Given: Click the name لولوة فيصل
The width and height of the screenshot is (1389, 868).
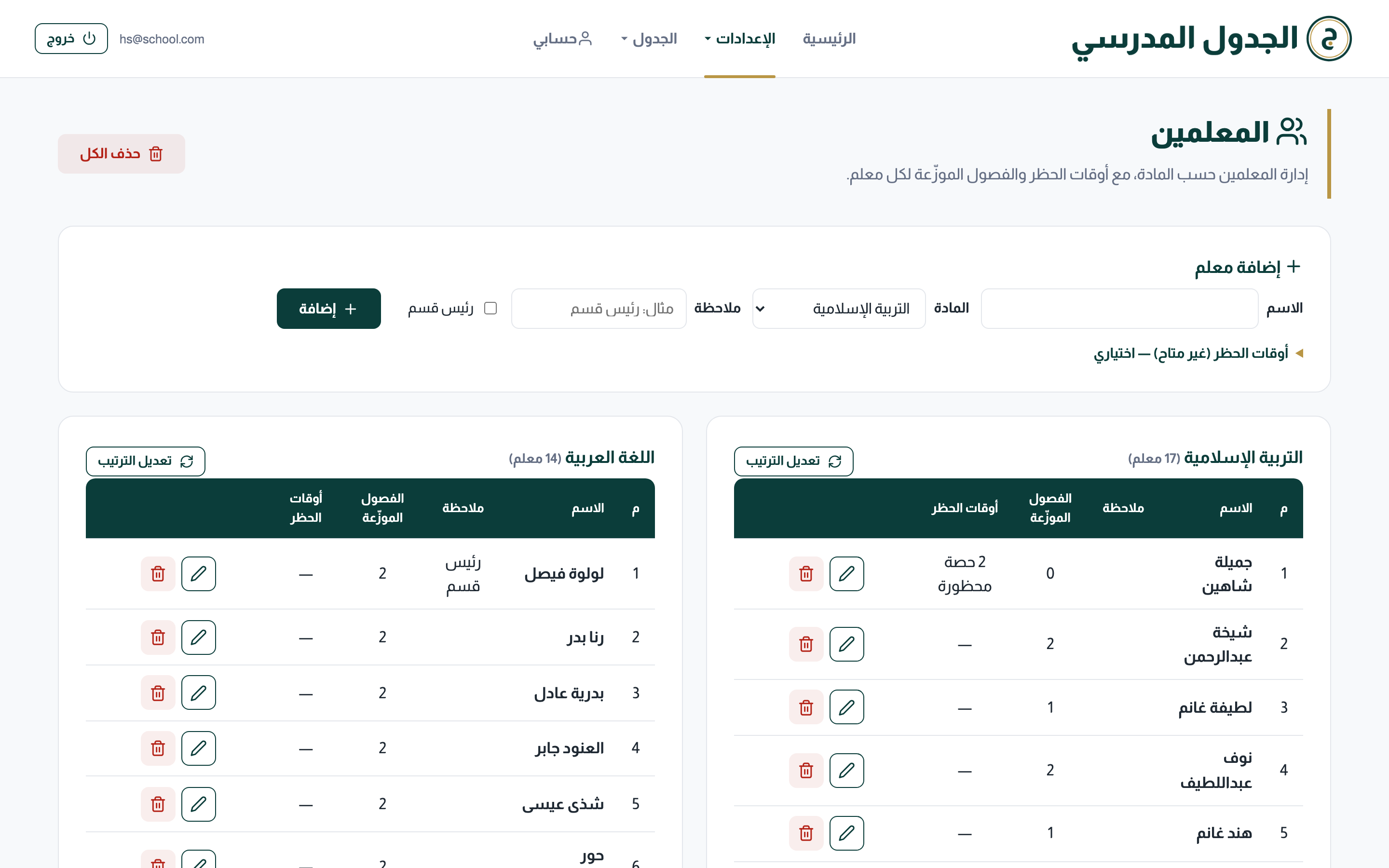Looking at the screenshot, I should point(564,573).
